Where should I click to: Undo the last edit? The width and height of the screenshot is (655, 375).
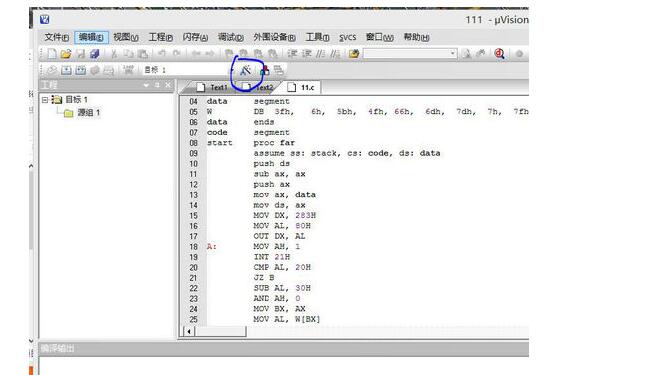tap(162, 53)
